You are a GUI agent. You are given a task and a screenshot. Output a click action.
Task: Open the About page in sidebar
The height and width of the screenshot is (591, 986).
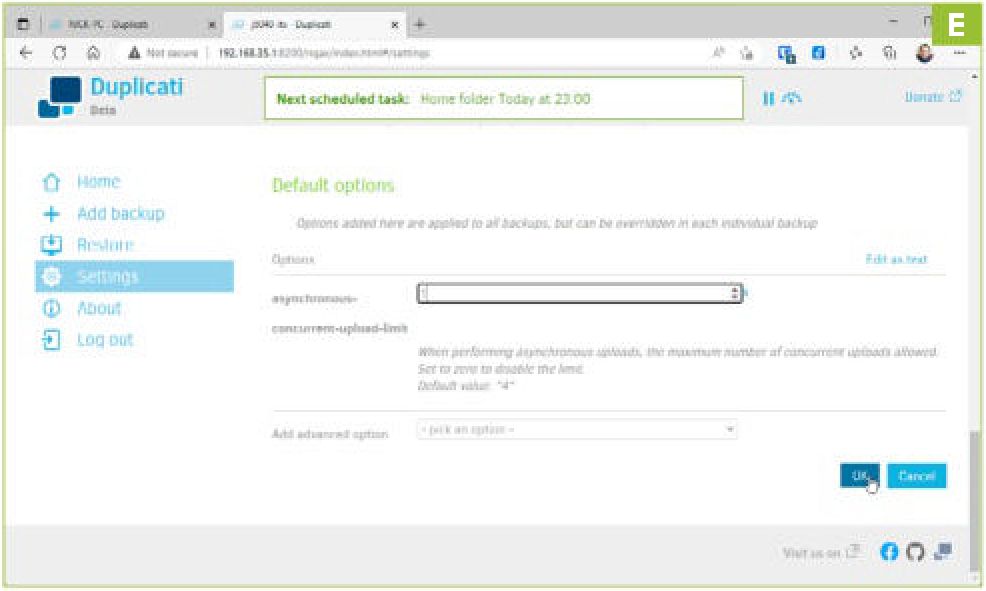tap(99, 308)
